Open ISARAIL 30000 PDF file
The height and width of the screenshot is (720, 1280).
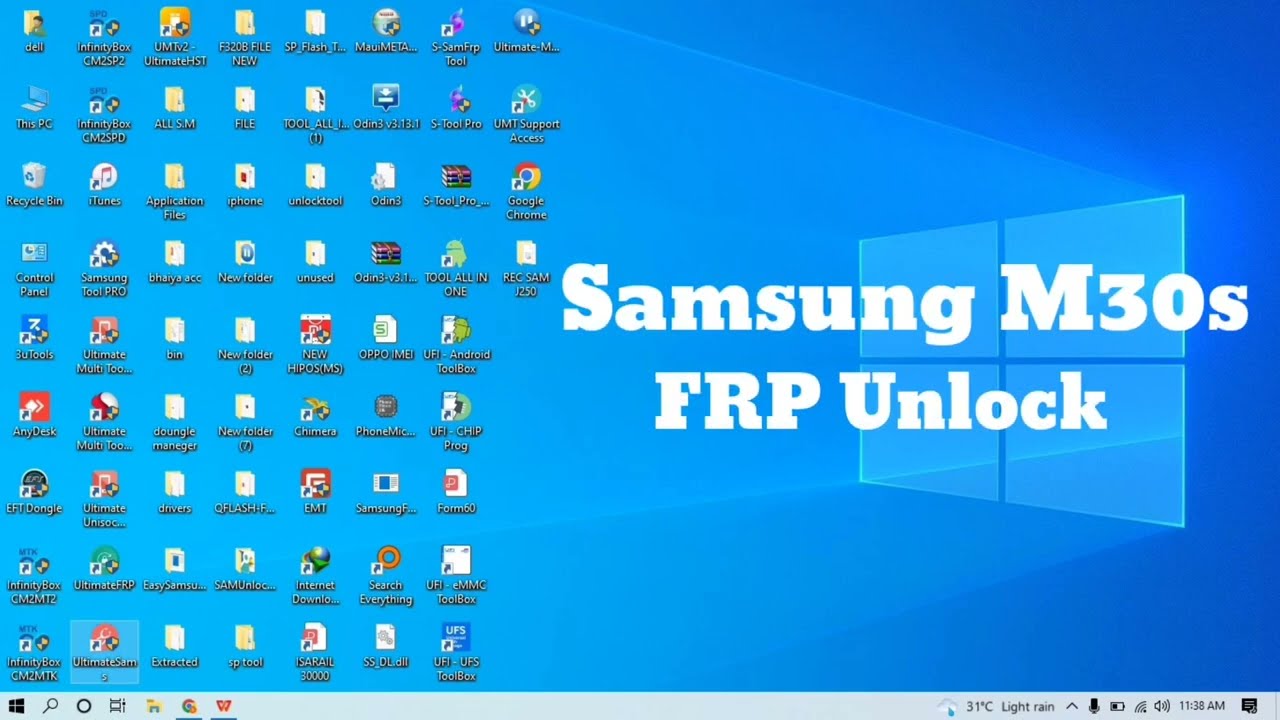point(316,653)
